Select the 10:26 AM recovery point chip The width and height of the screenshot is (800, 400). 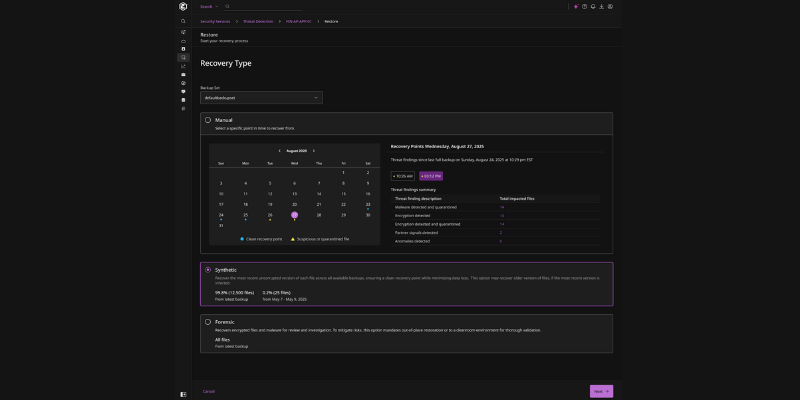[x=403, y=176]
